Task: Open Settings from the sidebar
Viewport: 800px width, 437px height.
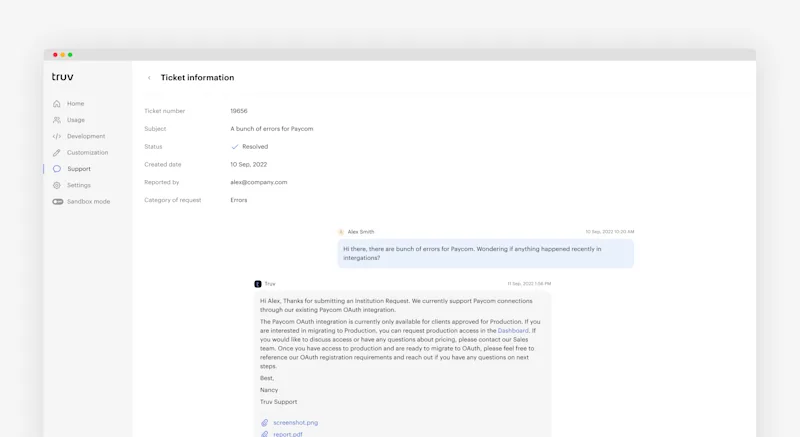Action: [x=79, y=185]
